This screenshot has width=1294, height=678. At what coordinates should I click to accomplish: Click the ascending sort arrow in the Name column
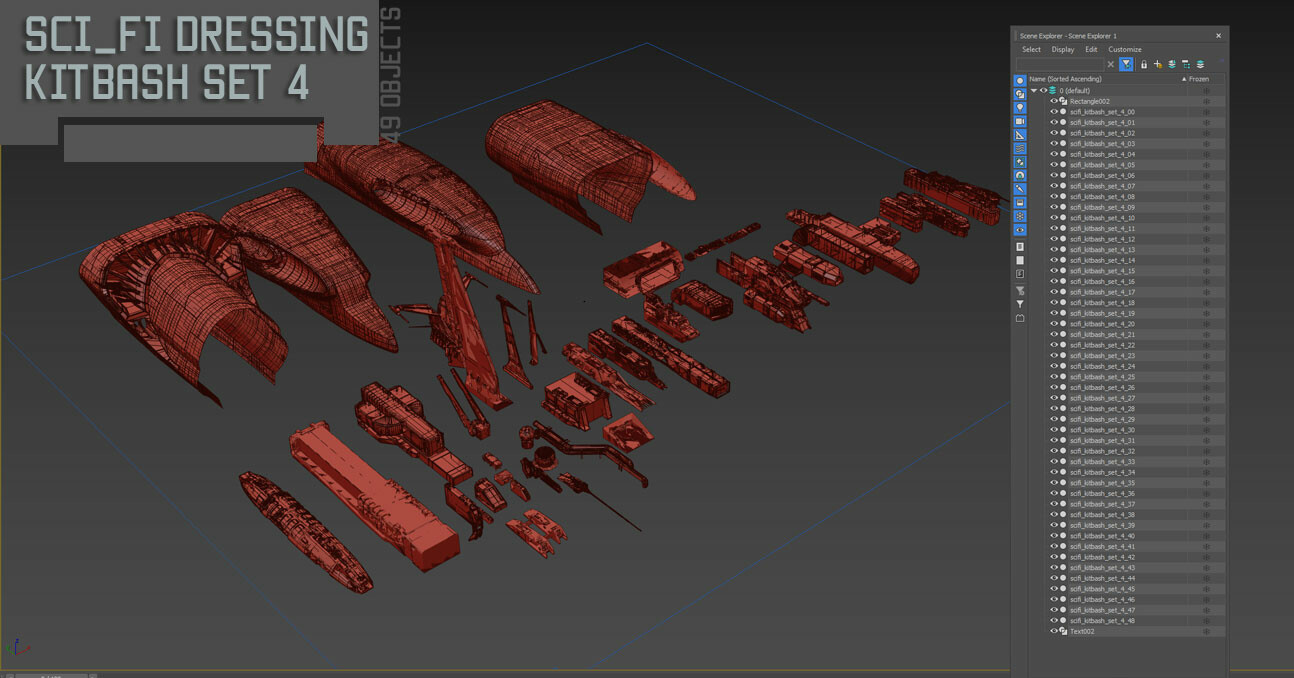[1184, 79]
